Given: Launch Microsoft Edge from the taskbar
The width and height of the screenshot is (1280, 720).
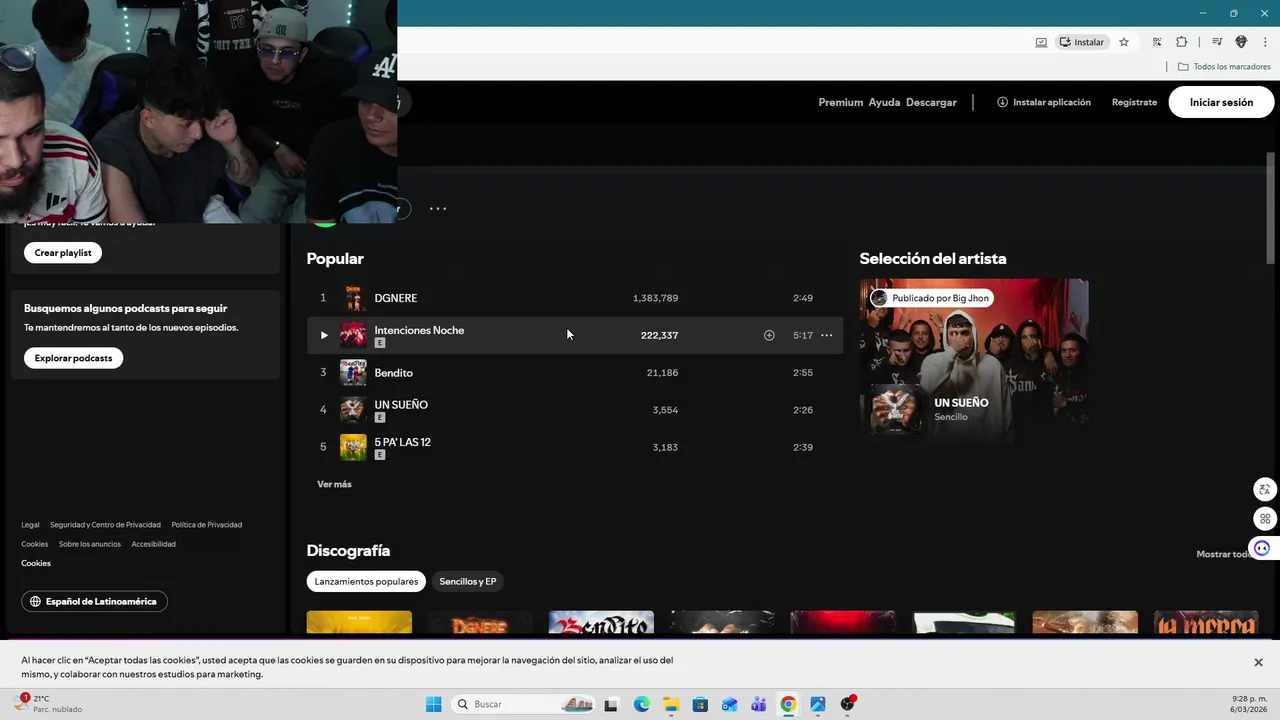Looking at the screenshot, I should coord(641,704).
